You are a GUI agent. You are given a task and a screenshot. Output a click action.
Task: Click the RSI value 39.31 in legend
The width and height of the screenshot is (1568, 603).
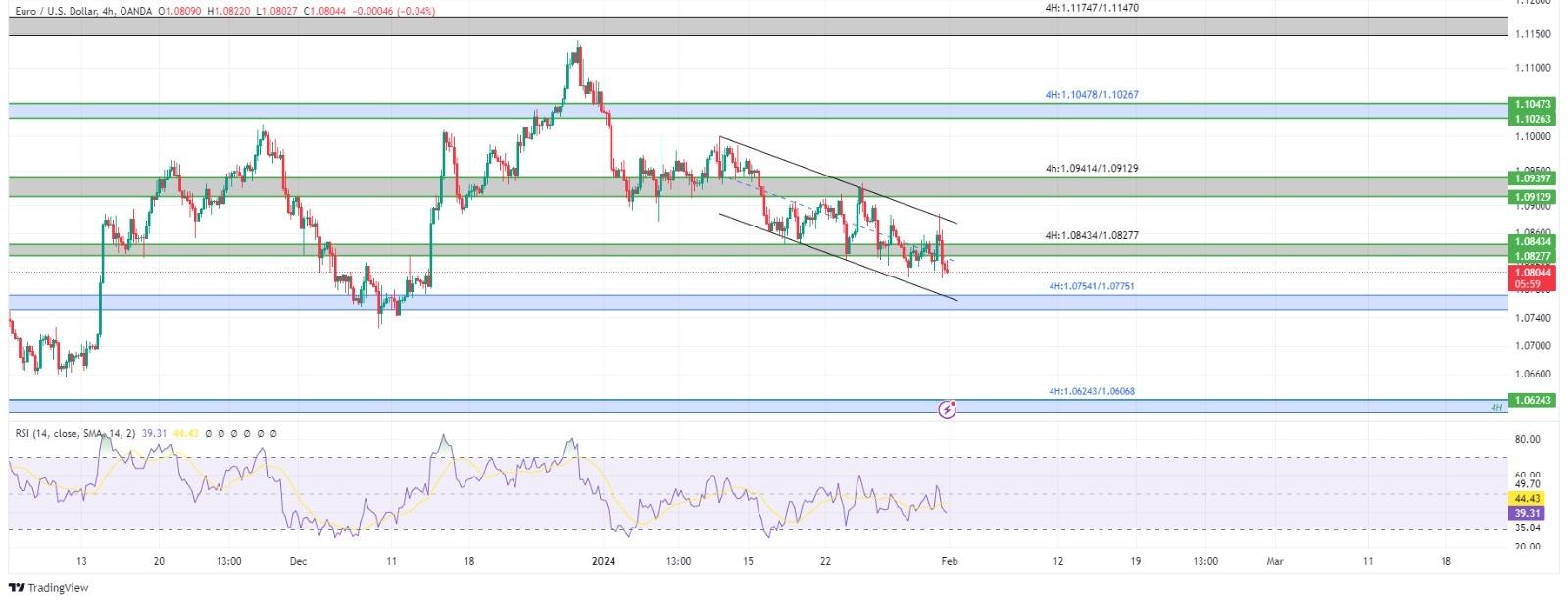point(152,433)
